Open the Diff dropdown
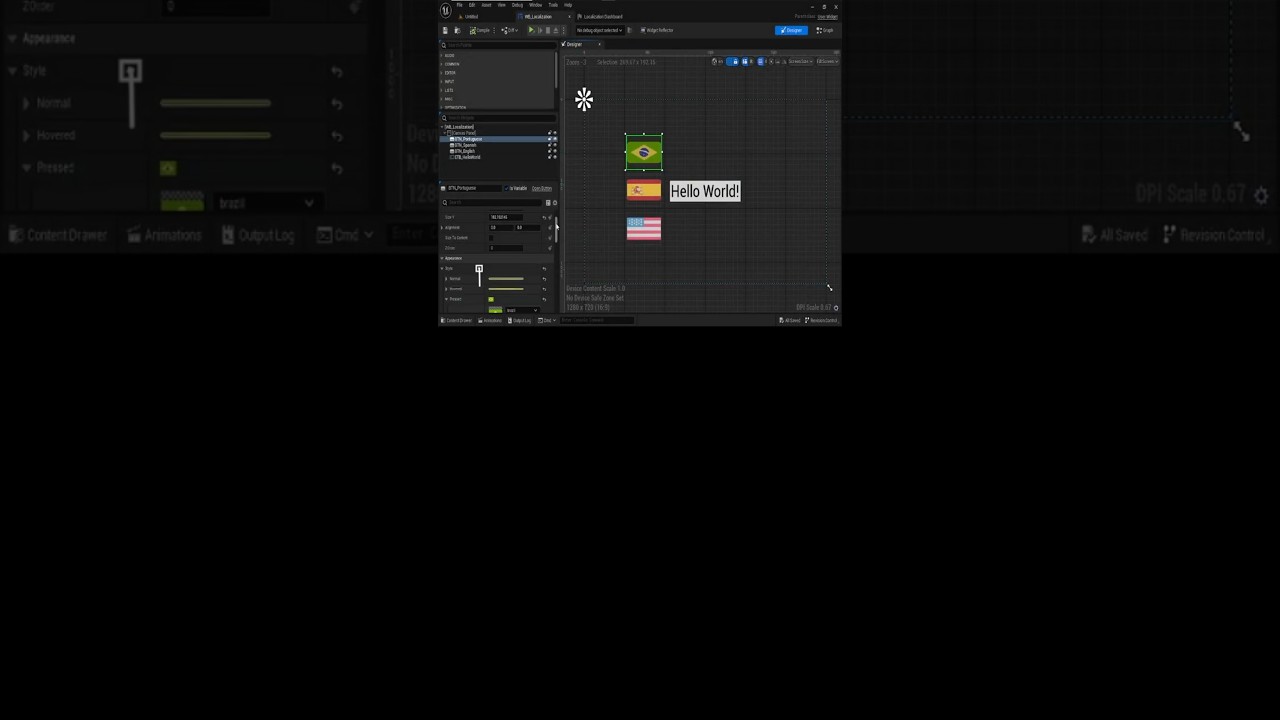The image size is (1280, 720). tap(509, 30)
